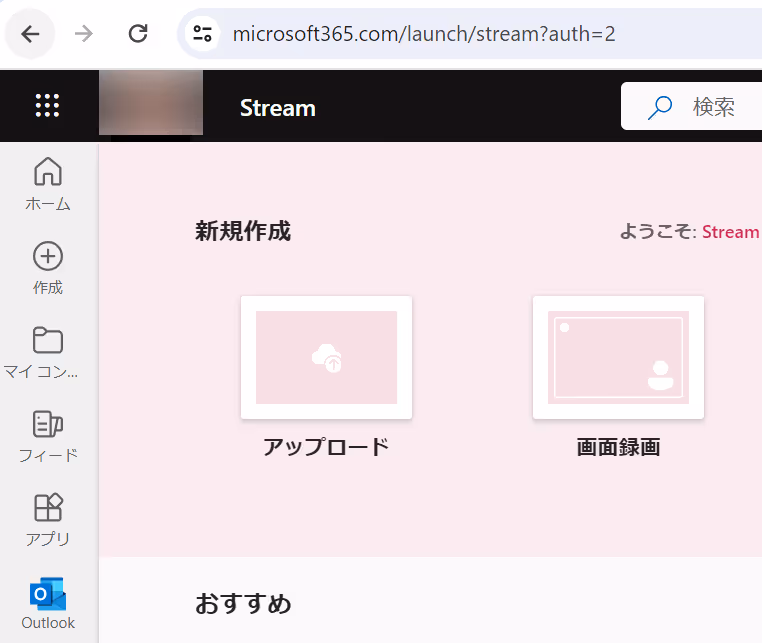Select the microsoft365.com address bar URL
The height and width of the screenshot is (643, 762).
pyautogui.click(x=424, y=34)
